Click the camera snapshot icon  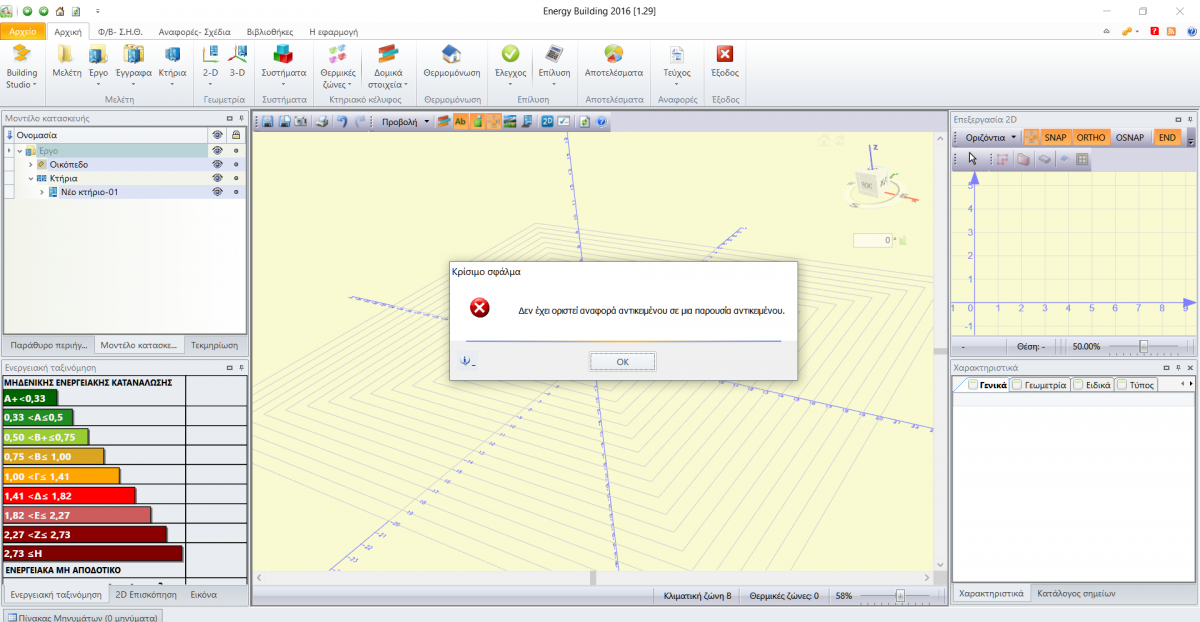pos(300,121)
